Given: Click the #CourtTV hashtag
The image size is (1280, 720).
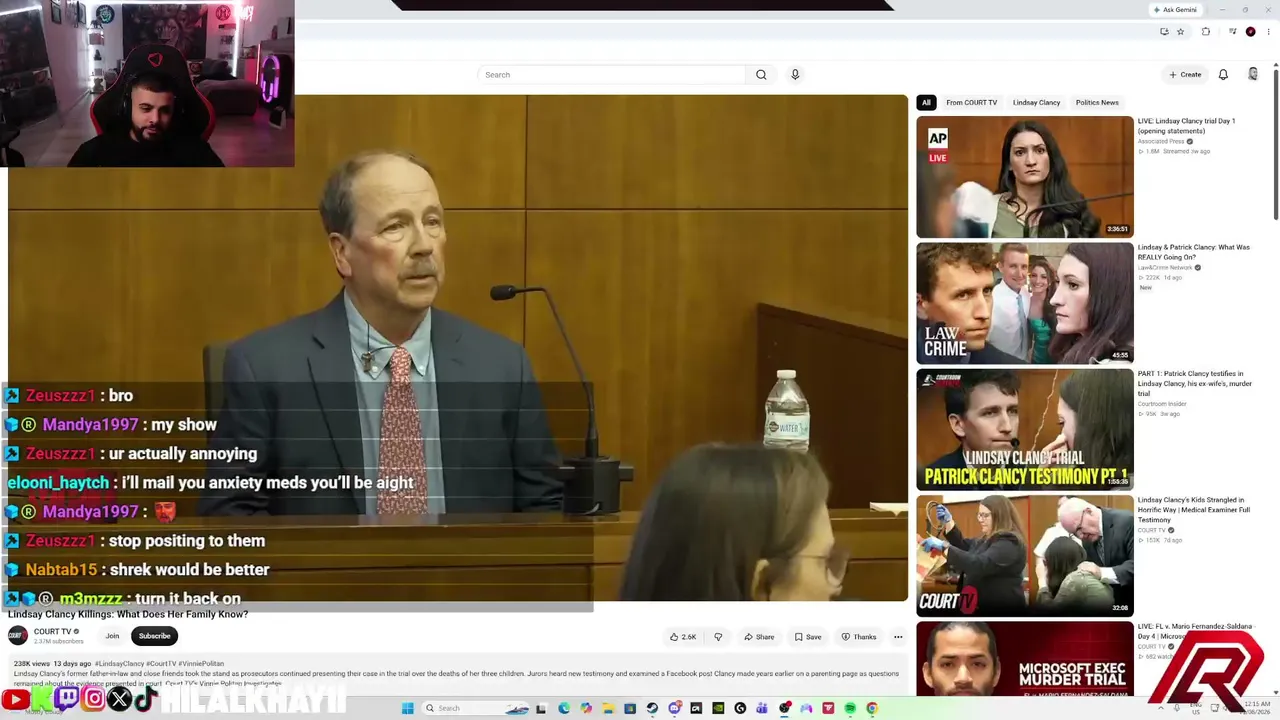Looking at the screenshot, I should point(160,664).
